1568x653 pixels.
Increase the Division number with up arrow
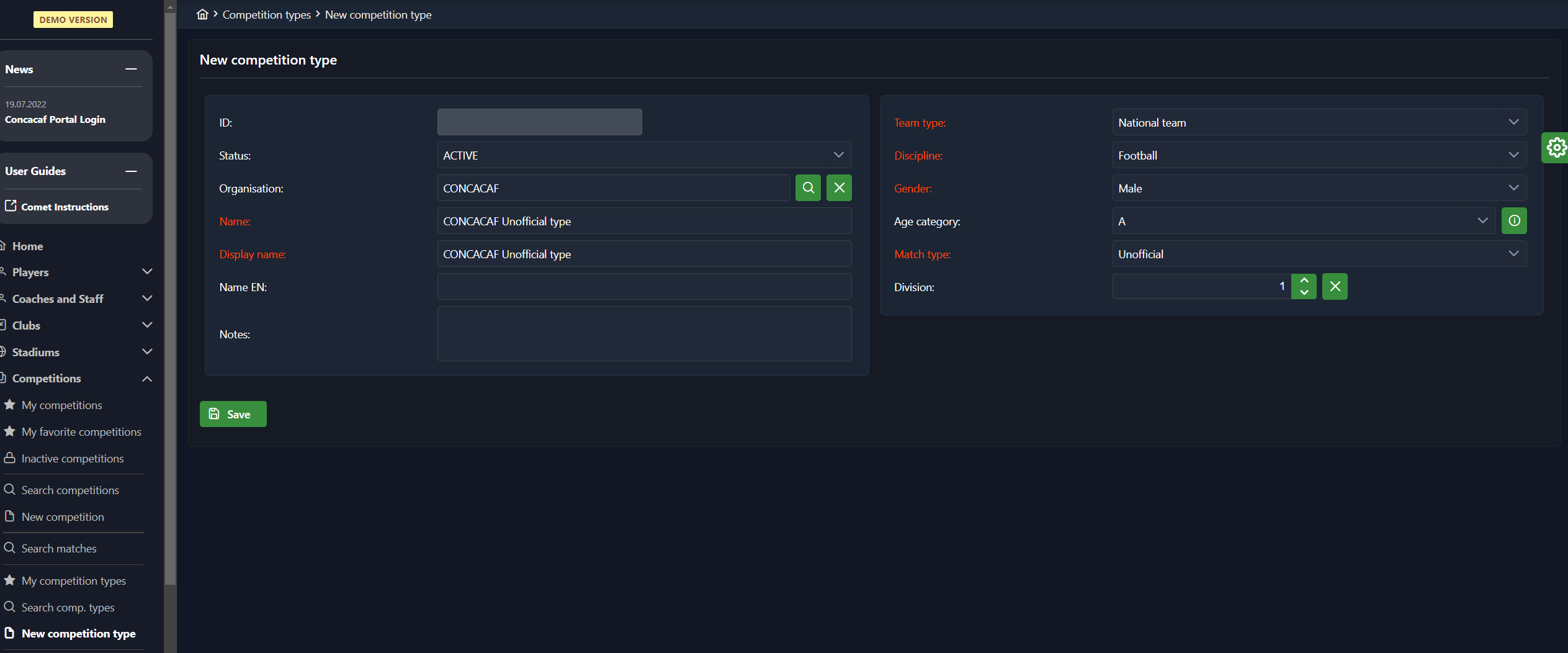[1304, 281]
